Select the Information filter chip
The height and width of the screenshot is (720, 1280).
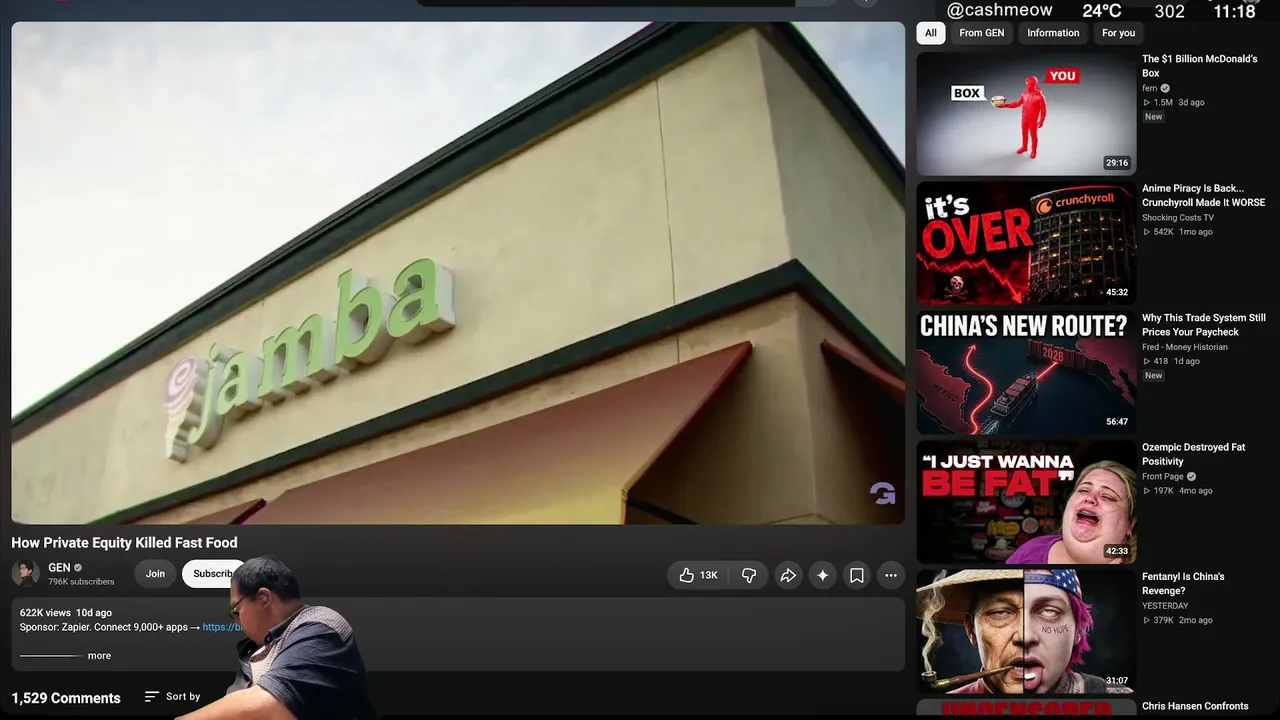point(1053,33)
